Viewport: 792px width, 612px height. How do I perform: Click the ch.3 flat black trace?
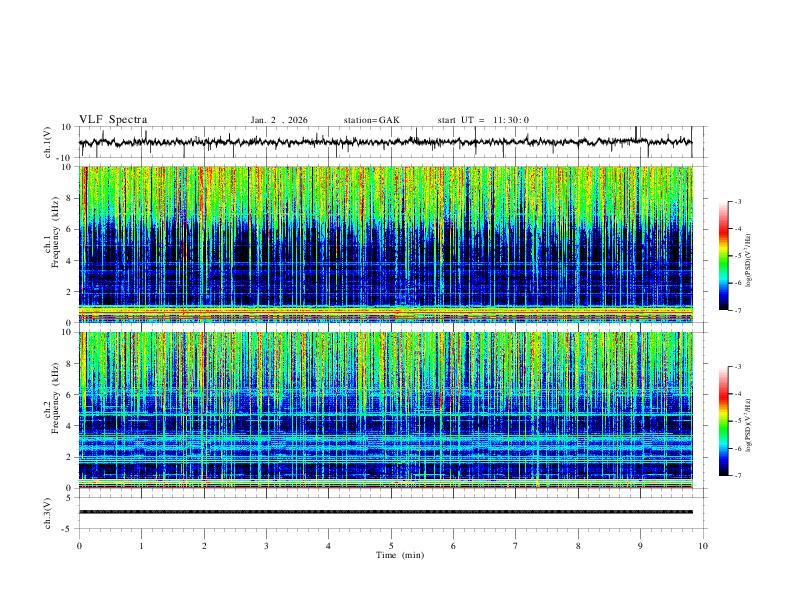point(385,512)
